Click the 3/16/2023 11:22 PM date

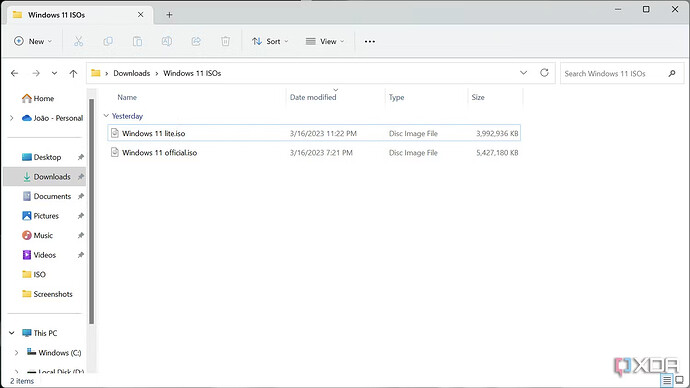point(323,133)
